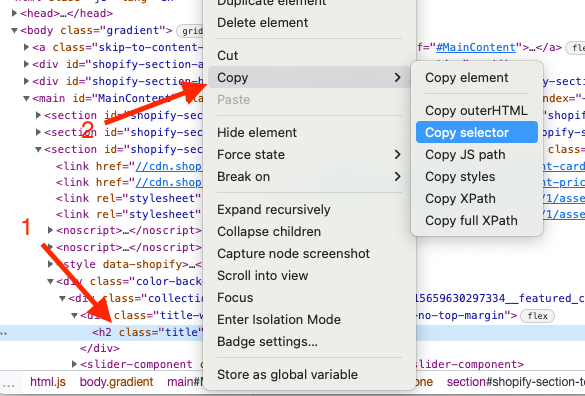585x396 pixels.
Task: Click Store as global variable
Action: (x=287, y=374)
